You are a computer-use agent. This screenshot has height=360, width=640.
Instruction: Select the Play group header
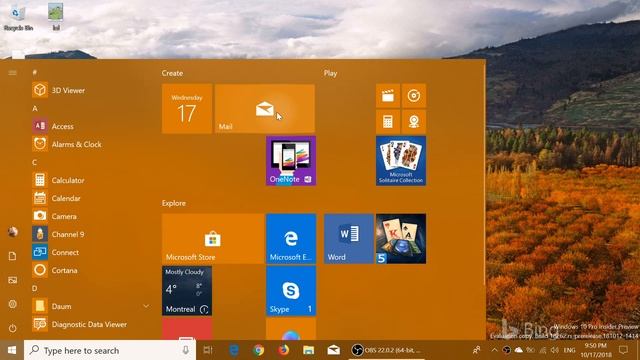point(331,73)
